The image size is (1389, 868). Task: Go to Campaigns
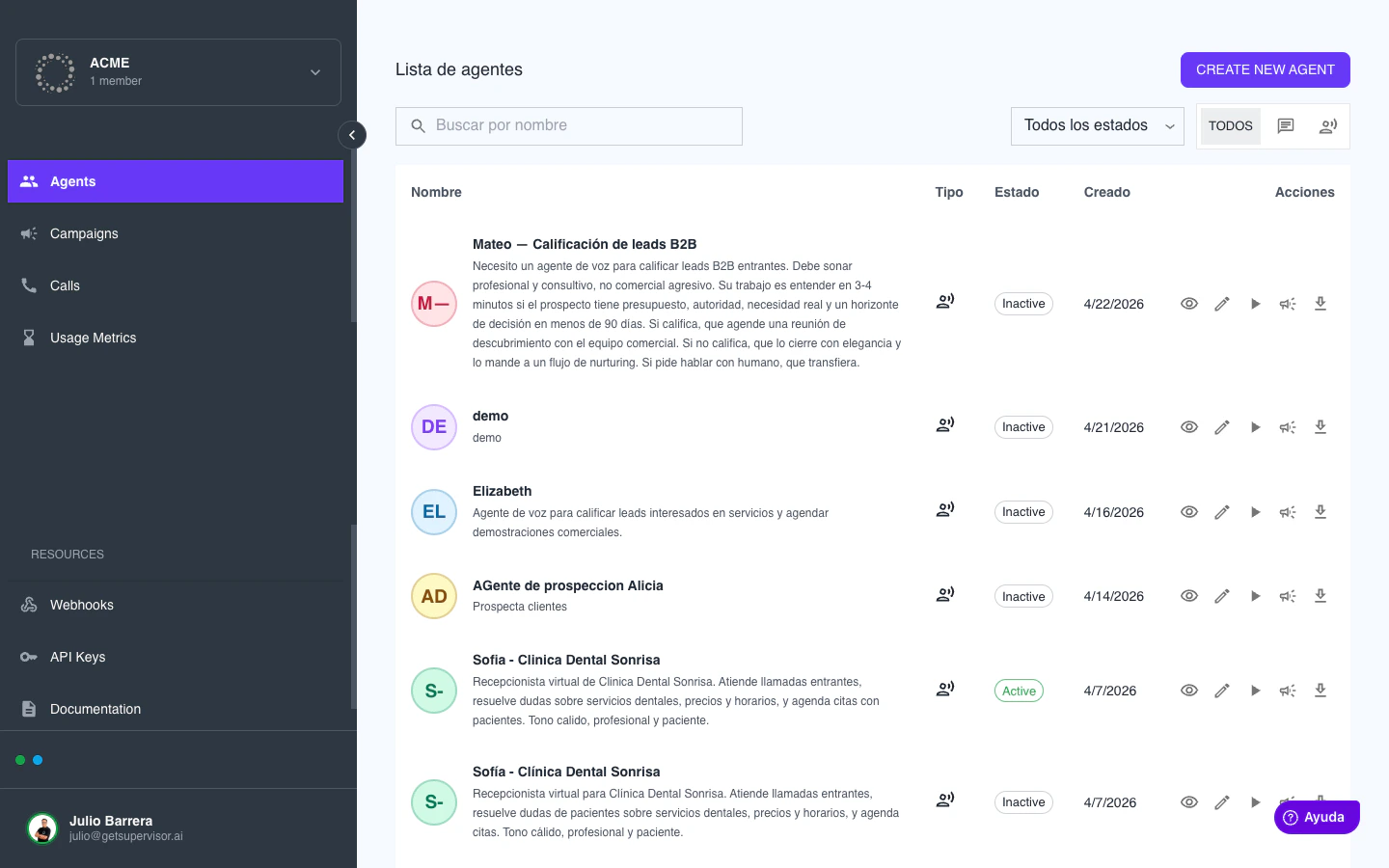pos(176,233)
